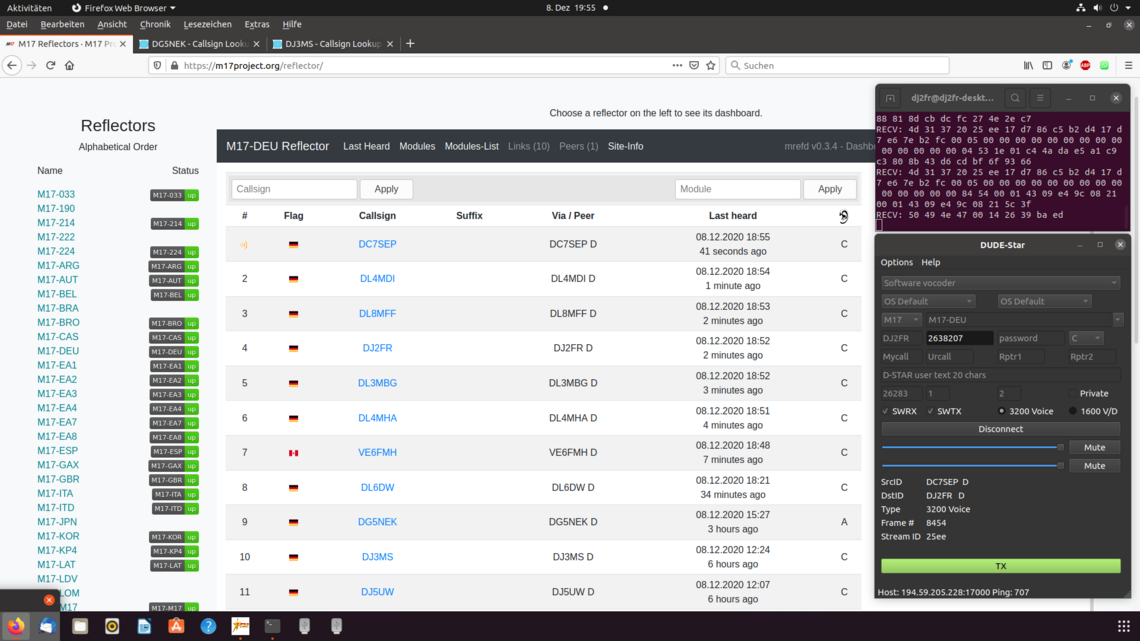Apply the Callsign filter
The height and width of the screenshot is (641, 1140).
[386, 189]
